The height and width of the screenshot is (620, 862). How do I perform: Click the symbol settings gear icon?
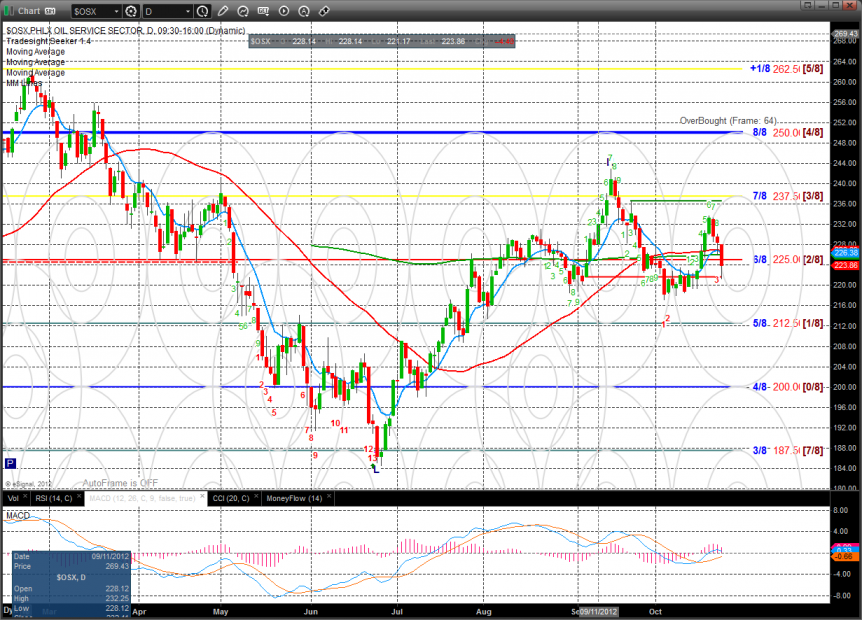tap(131, 11)
